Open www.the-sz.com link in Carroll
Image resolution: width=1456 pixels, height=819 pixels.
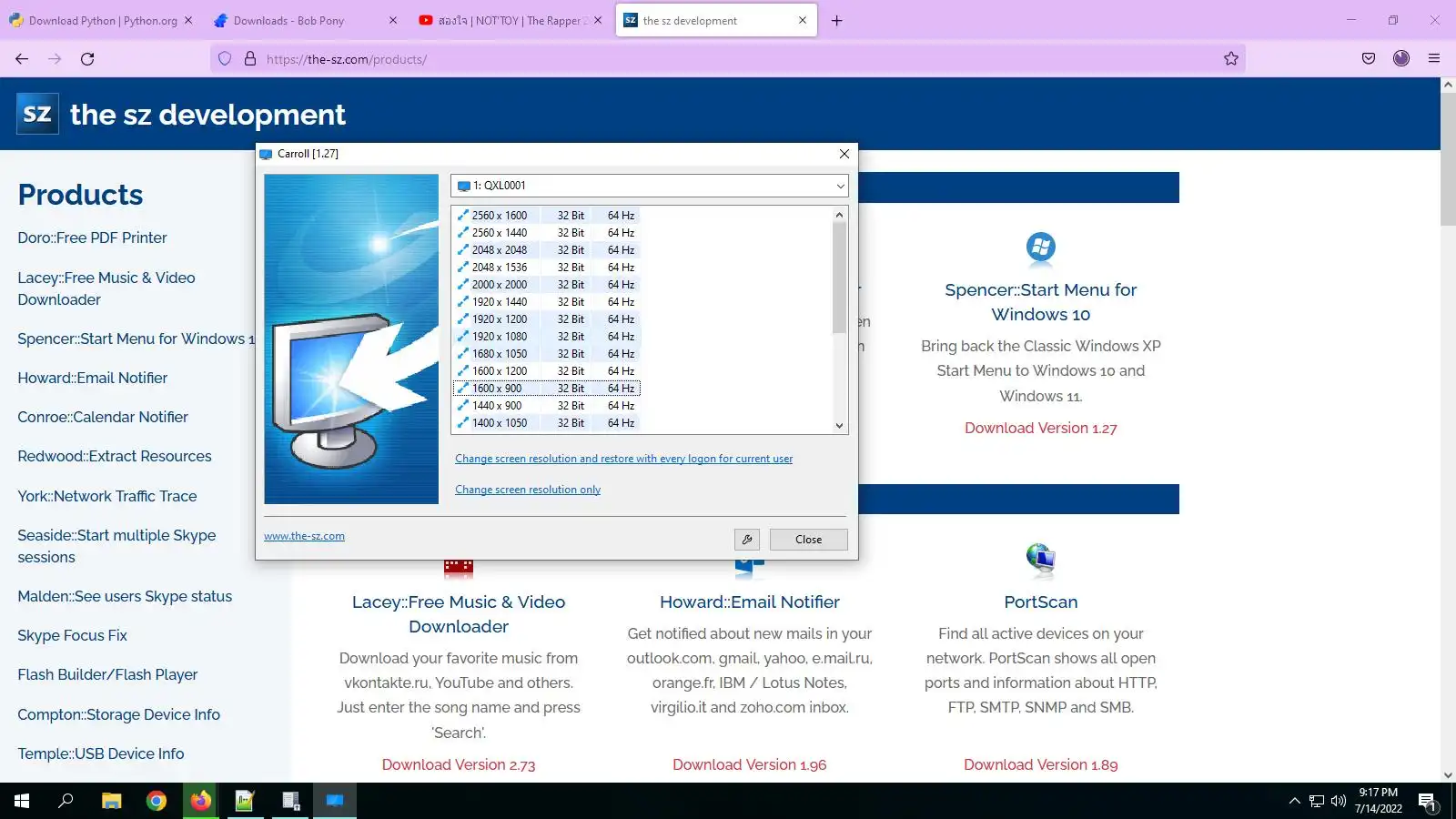304,536
